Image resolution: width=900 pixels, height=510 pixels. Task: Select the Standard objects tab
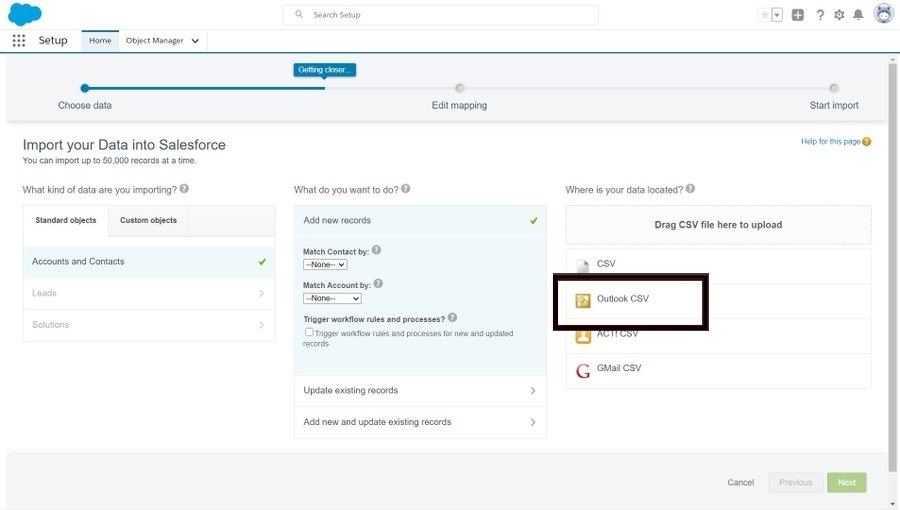[x=66, y=220]
